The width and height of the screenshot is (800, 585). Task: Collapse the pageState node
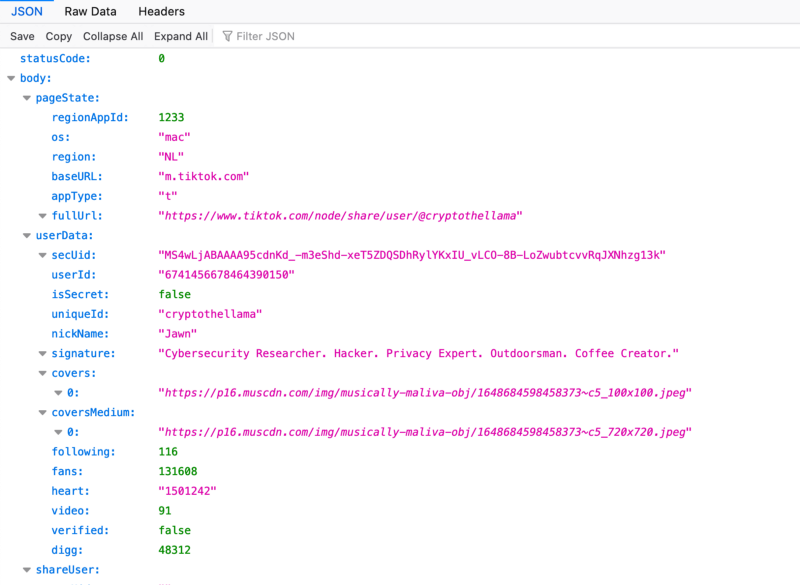point(27,98)
